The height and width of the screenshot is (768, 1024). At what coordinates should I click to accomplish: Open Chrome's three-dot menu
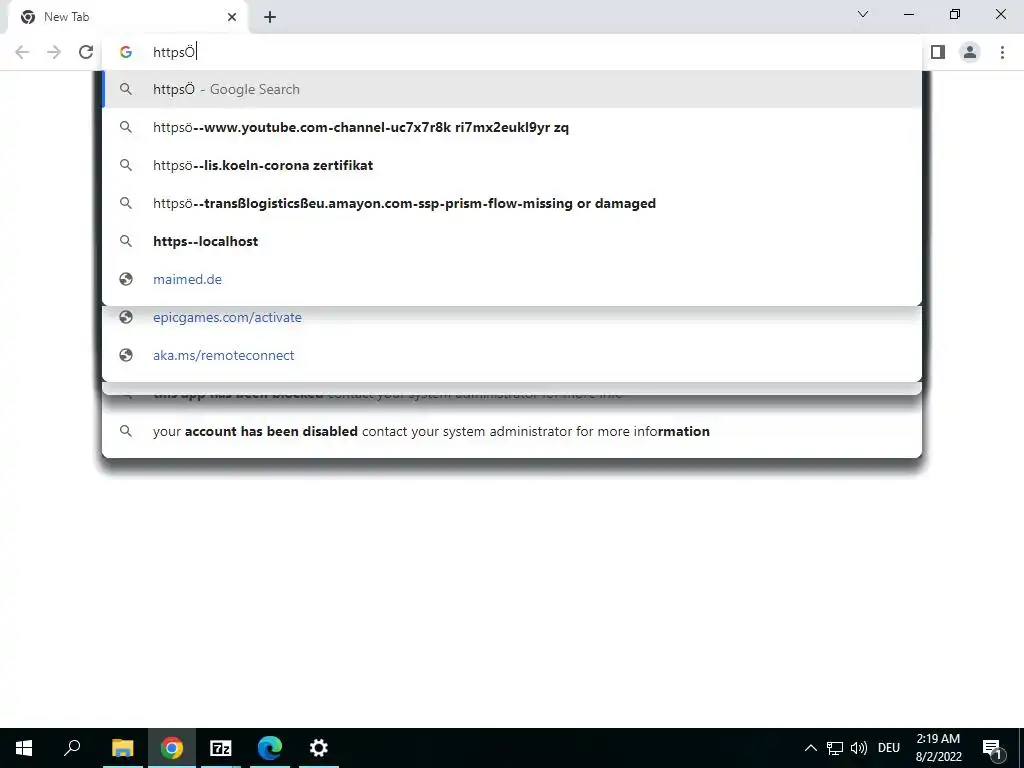[x=1002, y=52]
